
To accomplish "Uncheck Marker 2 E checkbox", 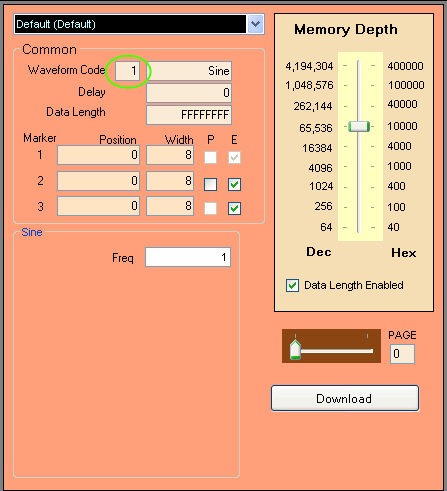I will point(234,184).
